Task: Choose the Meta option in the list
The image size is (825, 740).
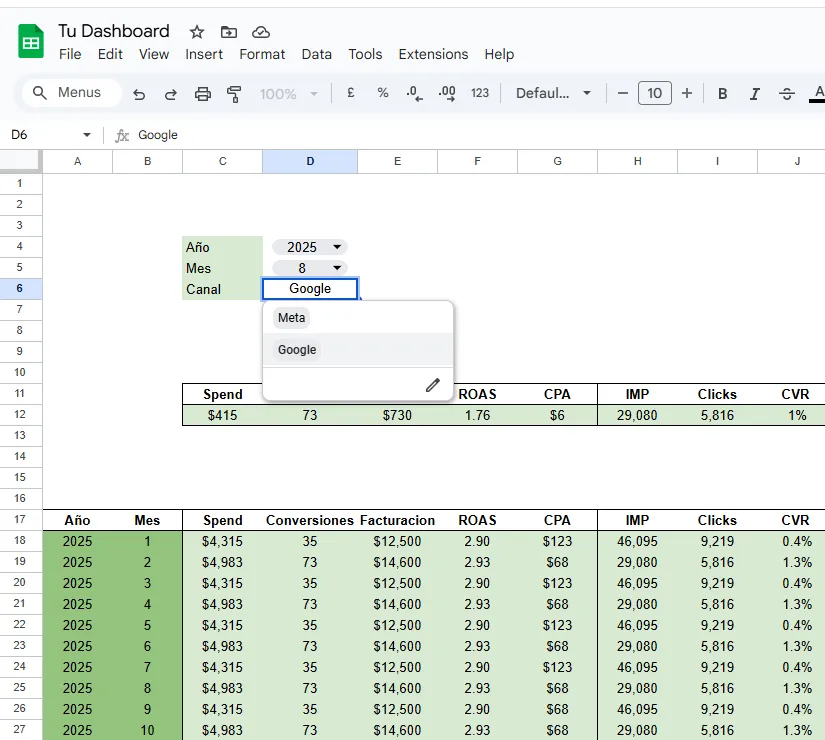Action: coord(292,318)
